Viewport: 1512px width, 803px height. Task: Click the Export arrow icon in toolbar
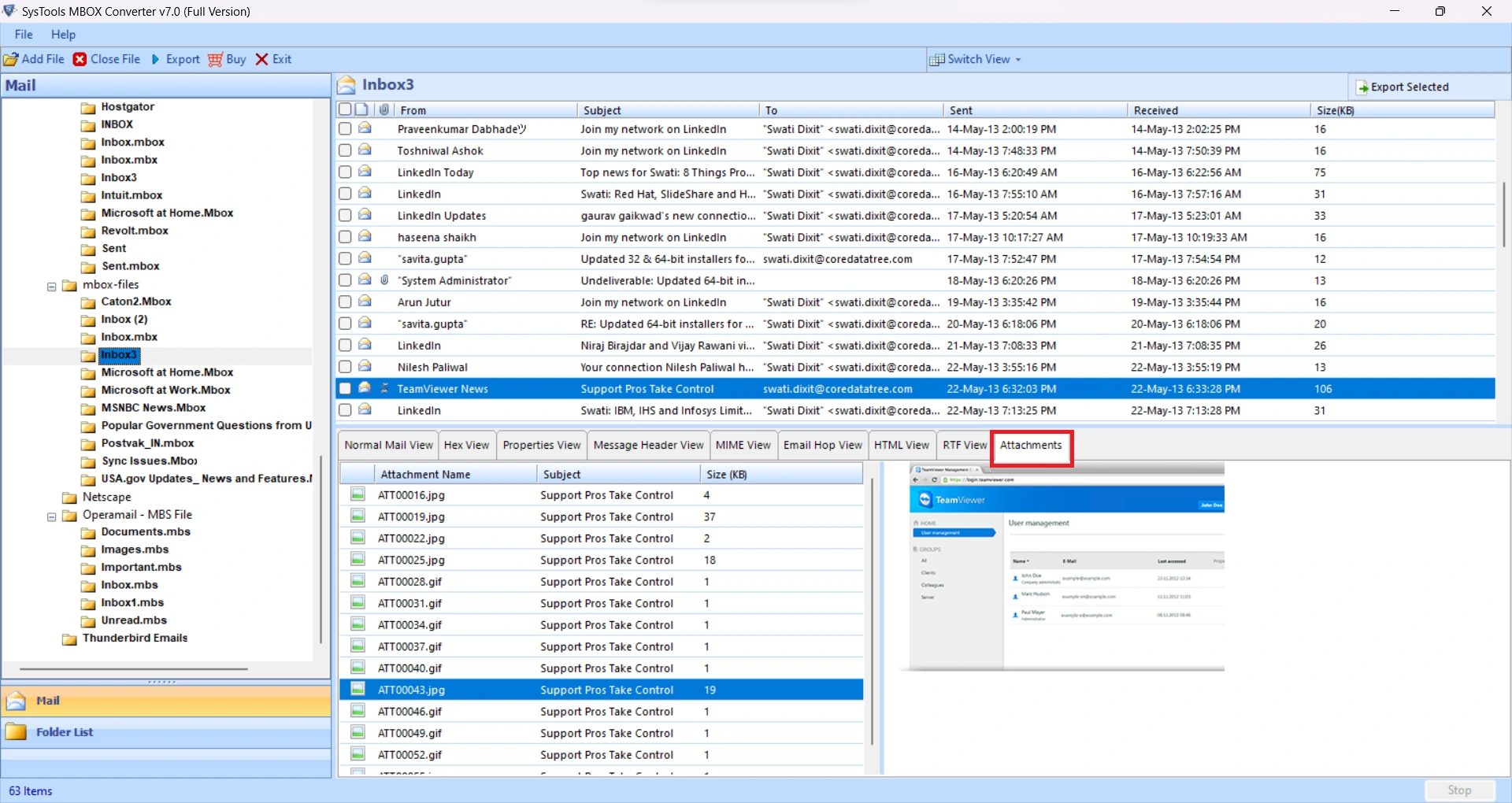click(x=155, y=59)
